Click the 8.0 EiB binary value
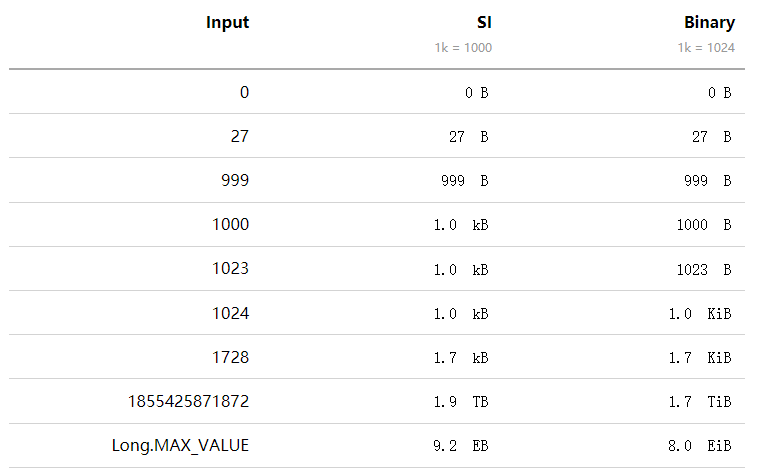The width and height of the screenshot is (763, 474). (x=700, y=446)
